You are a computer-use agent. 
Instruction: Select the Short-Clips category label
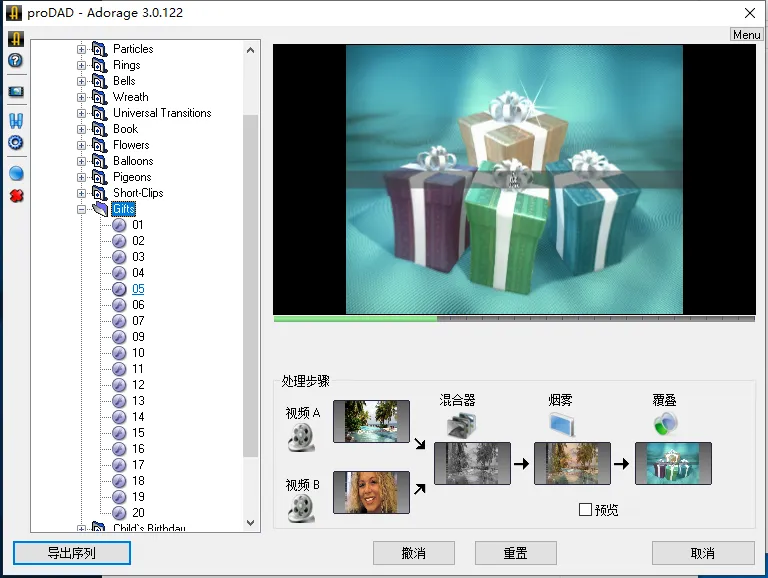point(138,193)
